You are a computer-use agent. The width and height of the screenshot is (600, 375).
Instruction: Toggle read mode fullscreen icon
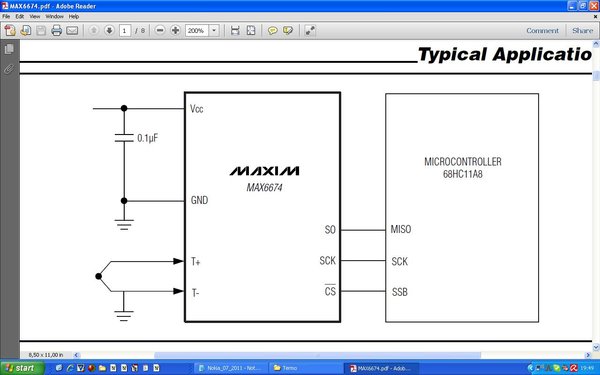pos(310,30)
